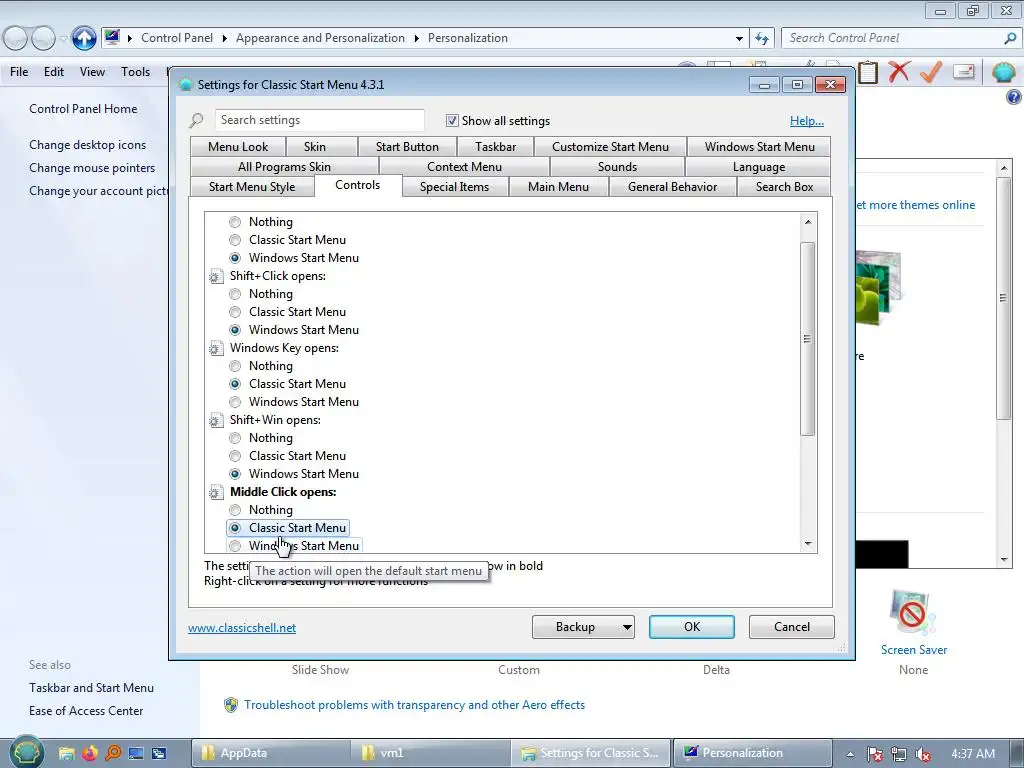Click the clipboard Paste toolbar icon
Image resolution: width=1024 pixels, height=768 pixels.
pos(868,72)
